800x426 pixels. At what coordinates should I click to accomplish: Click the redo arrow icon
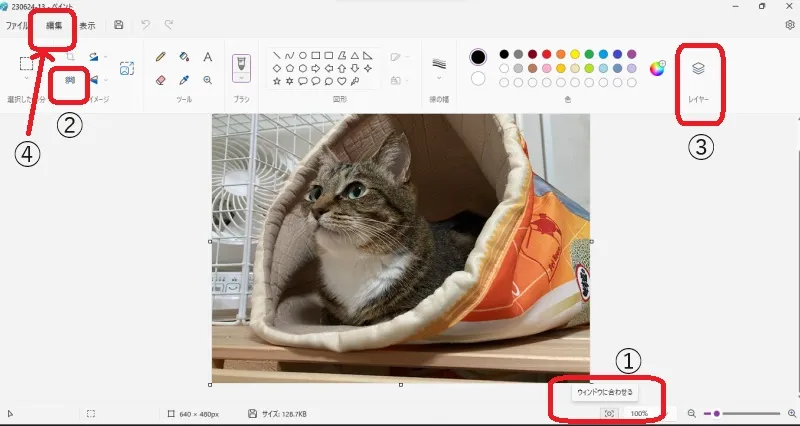point(168,24)
